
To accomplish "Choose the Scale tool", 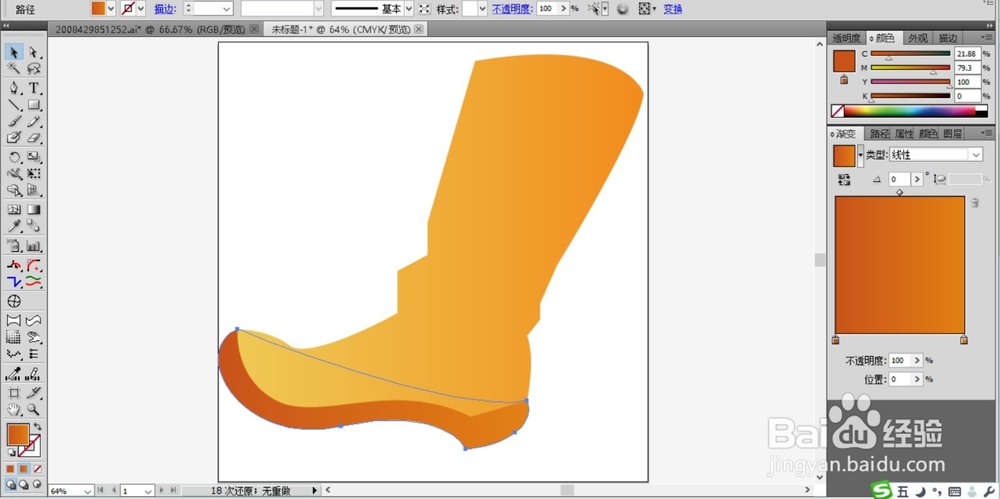I will tap(33, 157).
